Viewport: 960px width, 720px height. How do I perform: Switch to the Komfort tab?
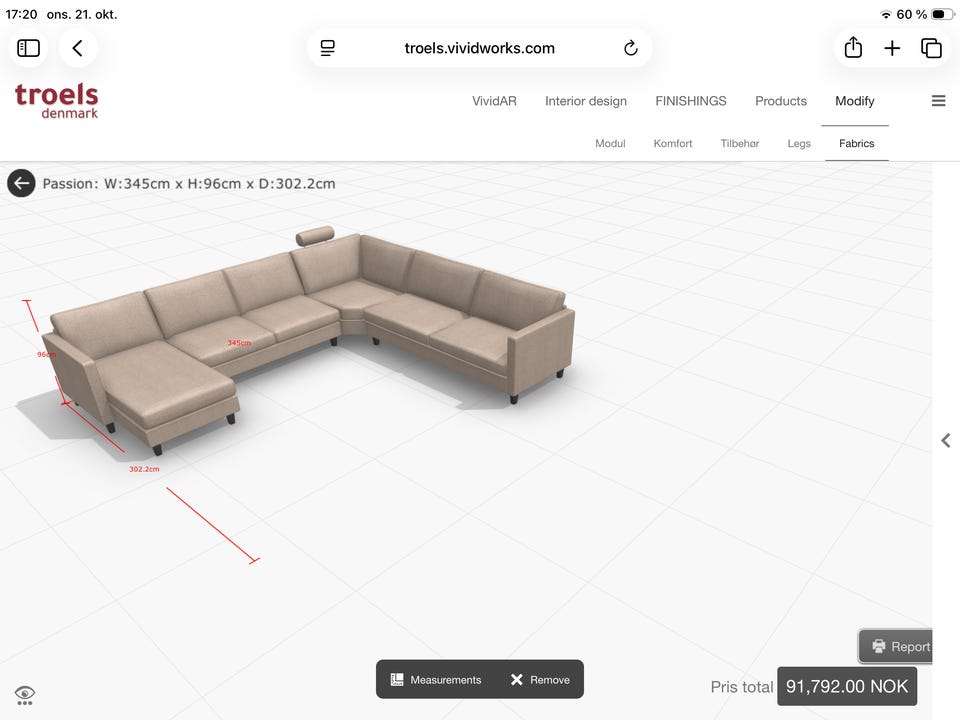(673, 143)
